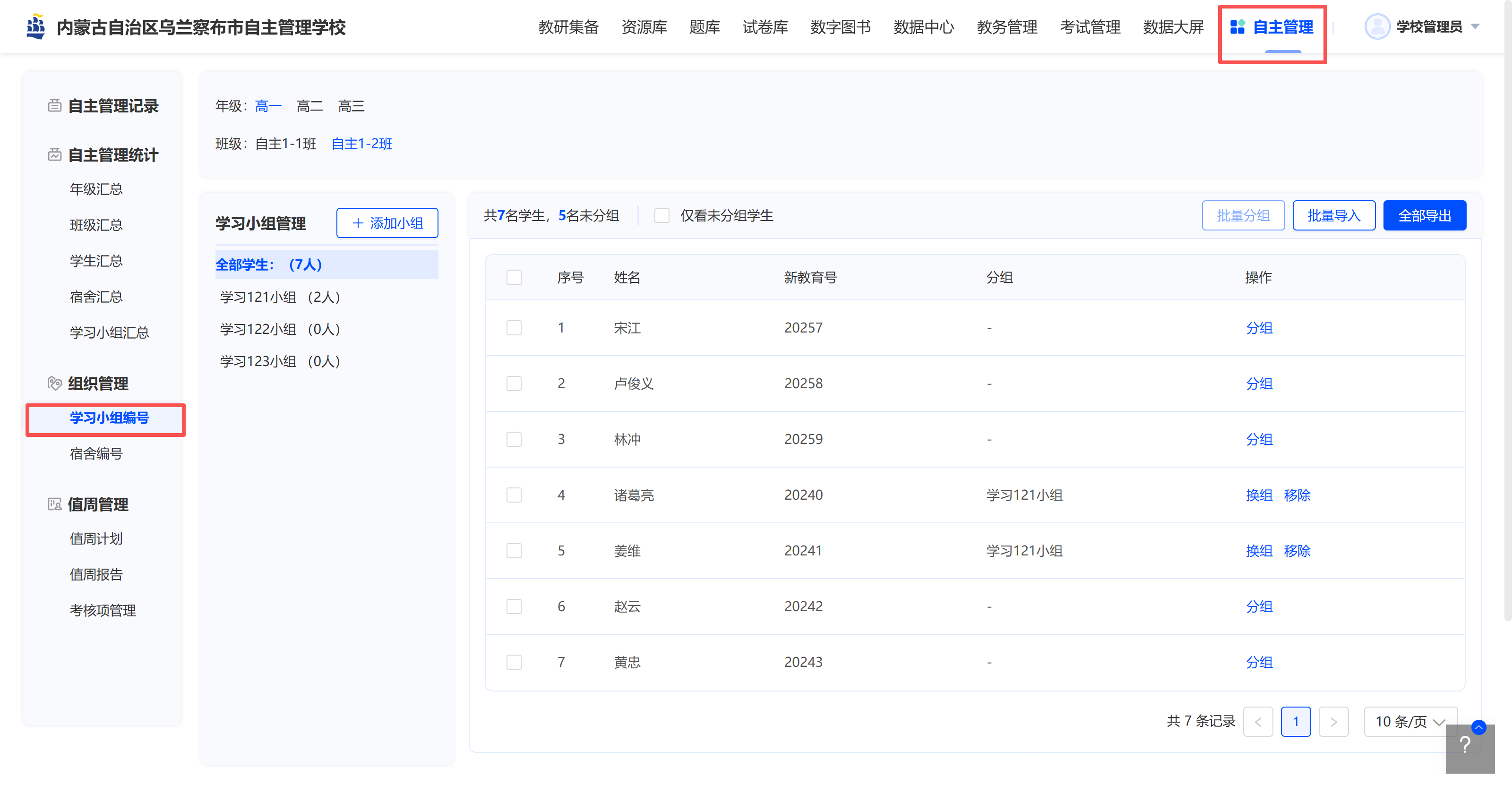Check the select-all header checkbox
This screenshot has width=1512, height=785.
pyautogui.click(x=514, y=278)
